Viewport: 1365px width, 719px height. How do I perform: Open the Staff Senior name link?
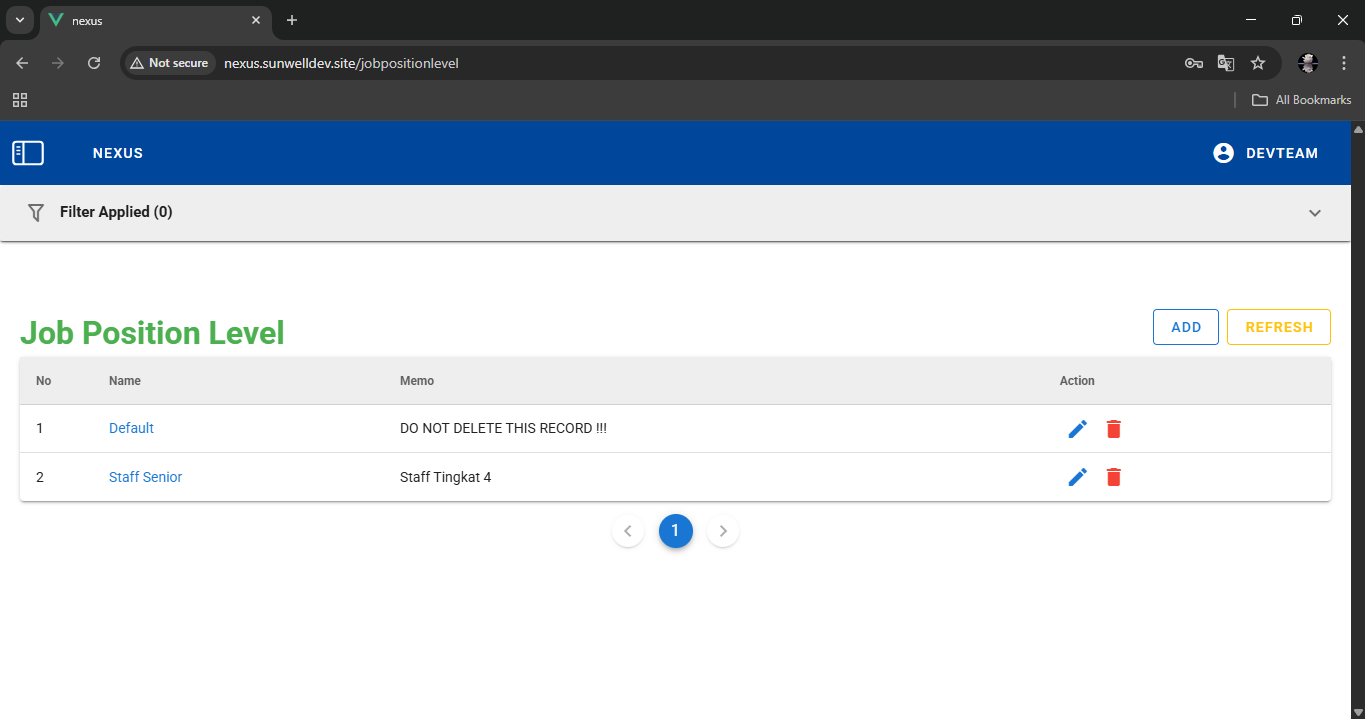[x=145, y=477]
